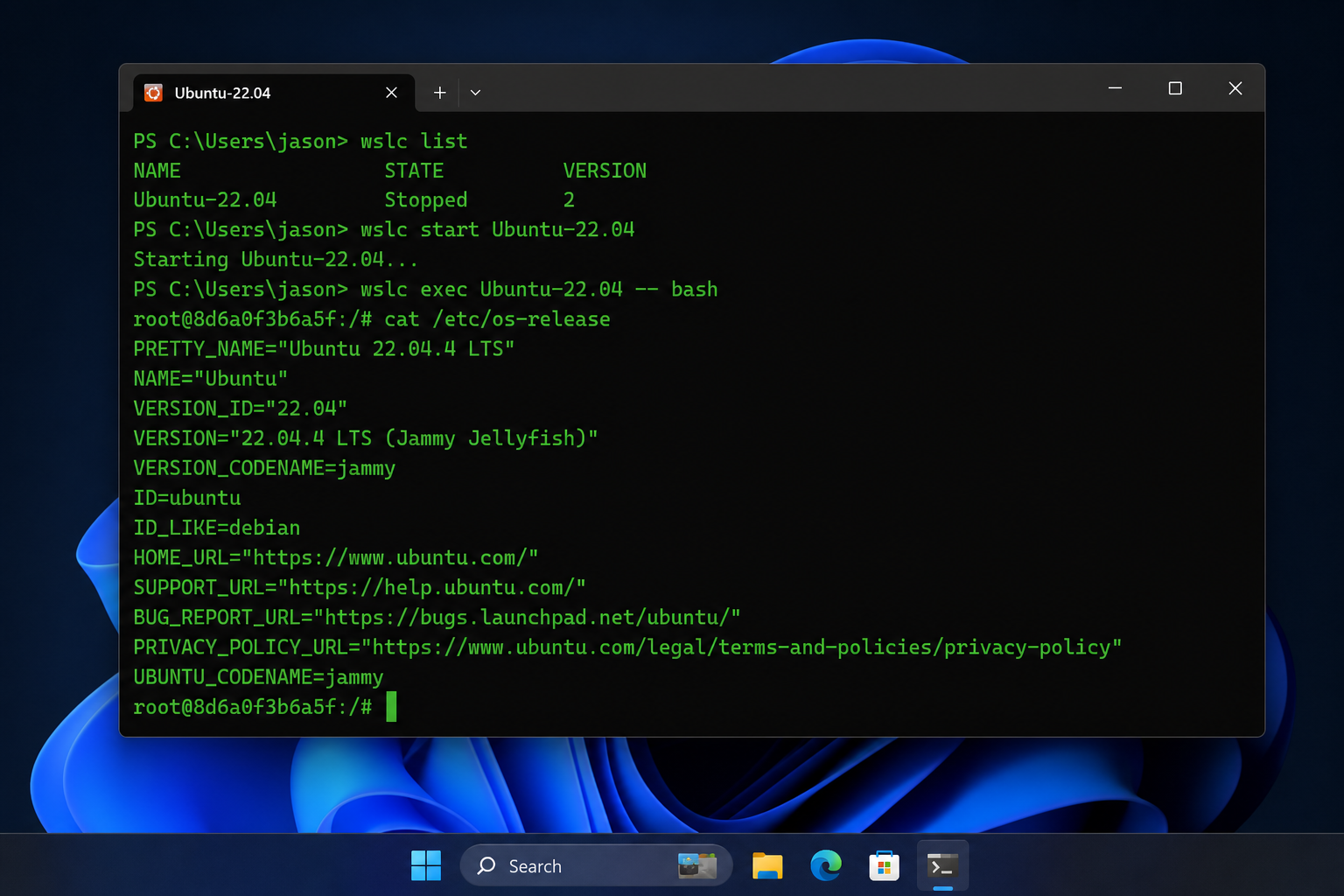Click the VERSION="22.04.4 LTS (Jammy Jellyfish)" line
Viewport: 1344px width, 896px height.
pyautogui.click(x=366, y=438)
